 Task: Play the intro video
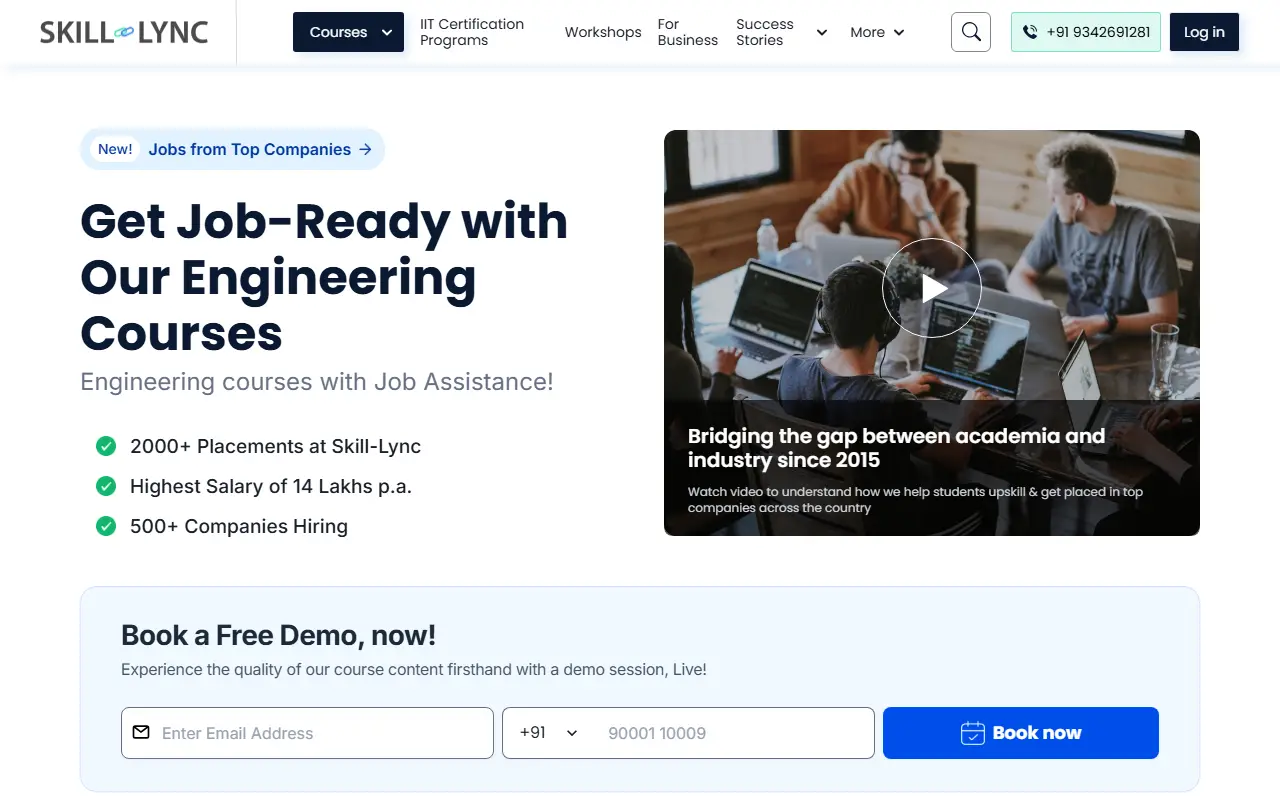(x=932, y=288)
